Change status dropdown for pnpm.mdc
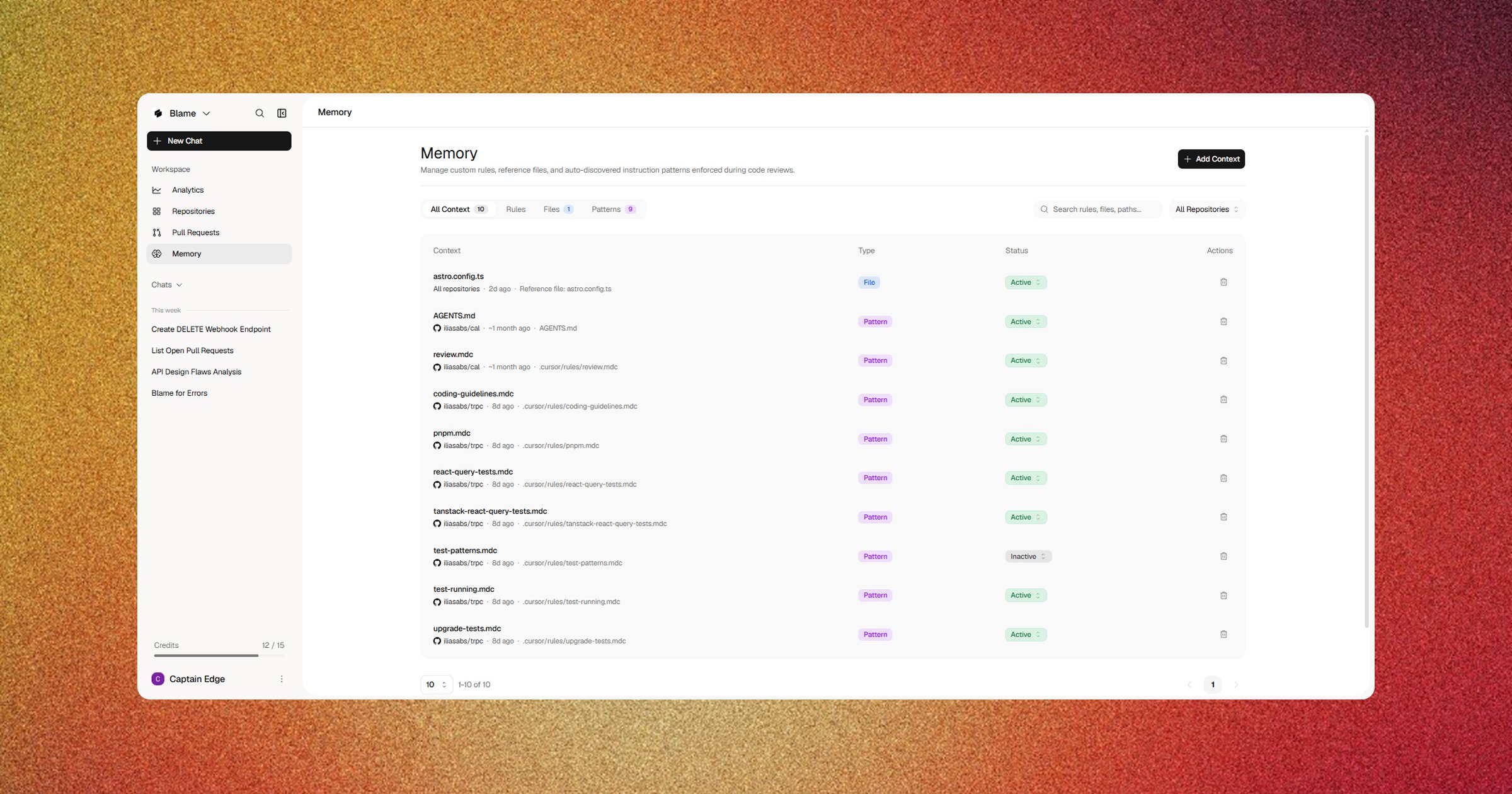The height and width of the screenshot is (794, 1512). click(x=1026, y=439)
